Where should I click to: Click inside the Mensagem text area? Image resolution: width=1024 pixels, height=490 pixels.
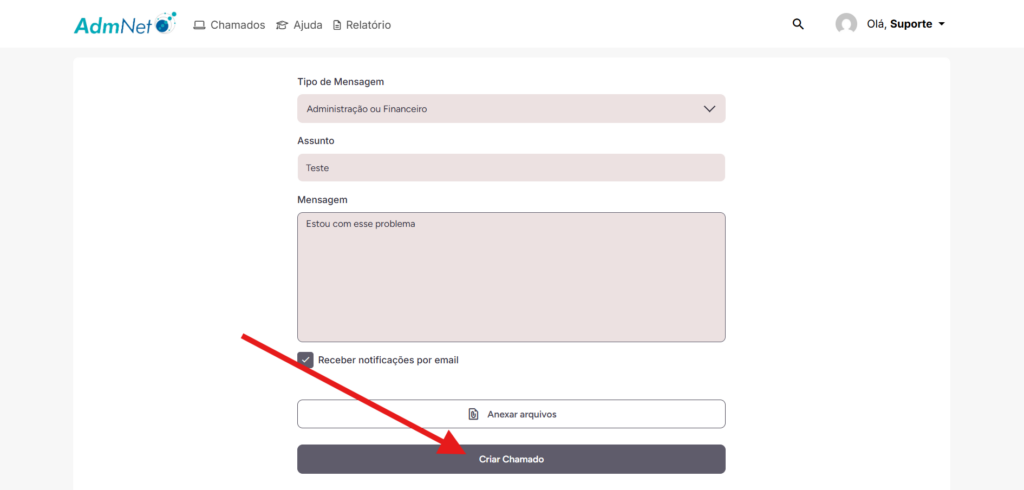click(x=510, y=277)
